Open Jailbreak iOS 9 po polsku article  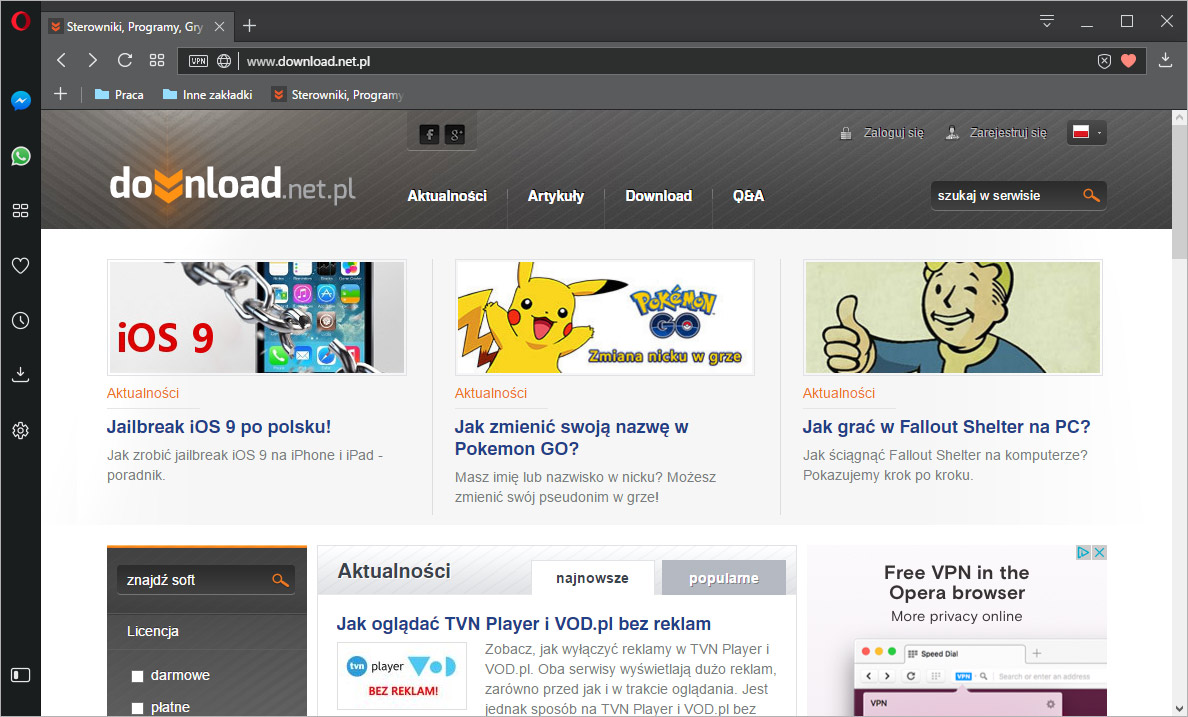pos(219,427)
